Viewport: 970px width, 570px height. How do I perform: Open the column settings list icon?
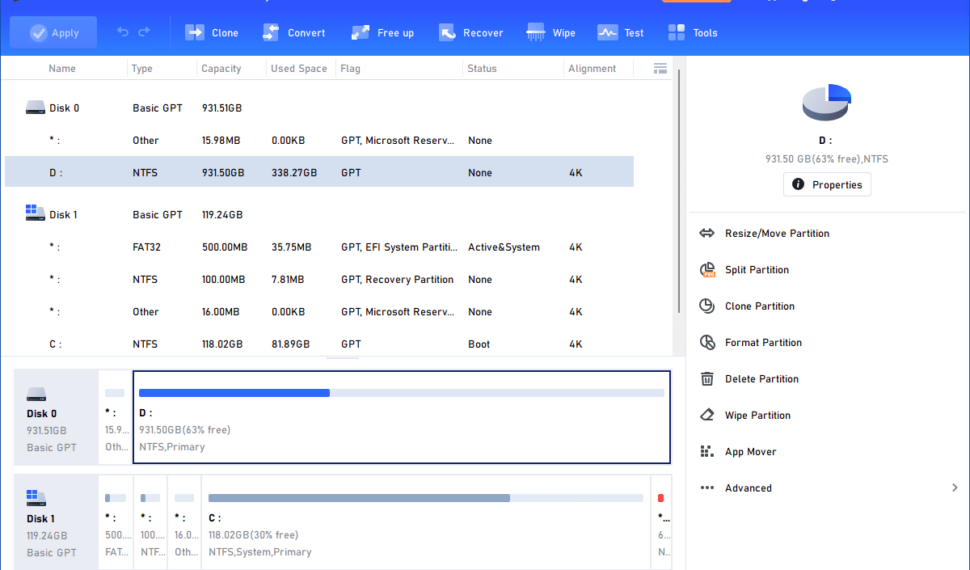click(x=660, y=68)
